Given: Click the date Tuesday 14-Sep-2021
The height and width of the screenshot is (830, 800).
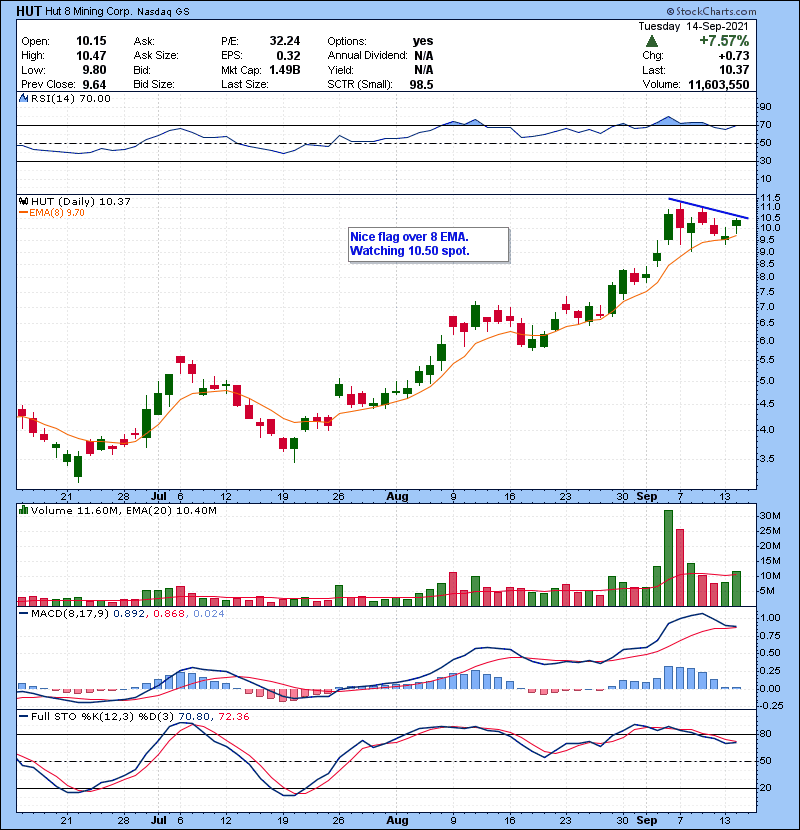Looking at the screenshot, I should tap(694, 26).
